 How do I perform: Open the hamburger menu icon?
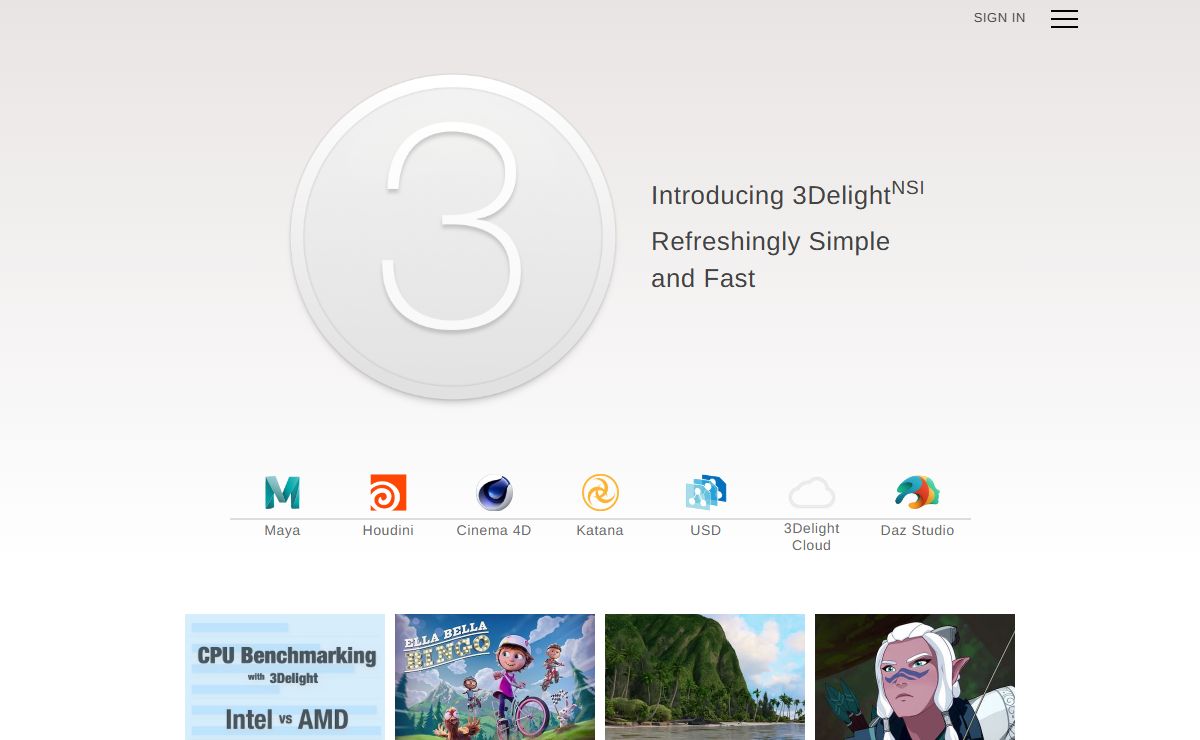tap(1064, 18)
